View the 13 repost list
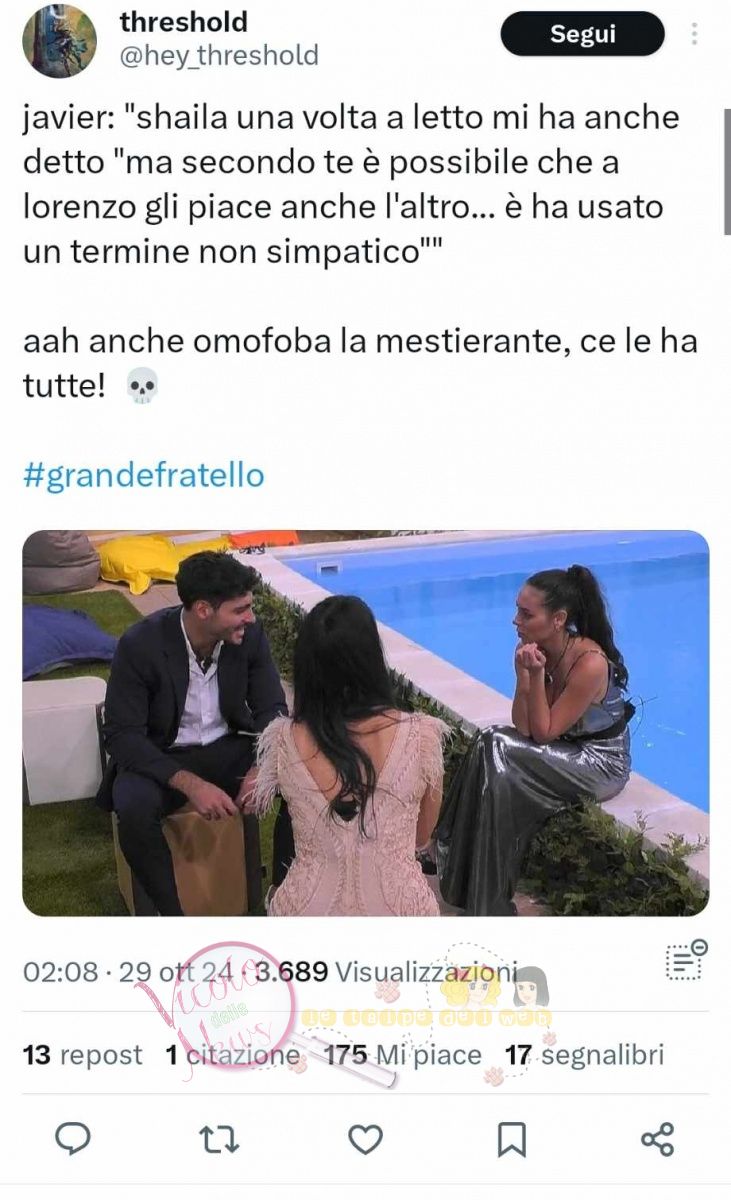Viewport: 731px width, 1200px height. [83, 1055]
